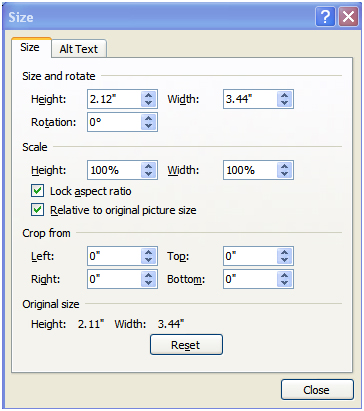This screenshot has width=364, height=411.
Task: Click the Crop from Top field
Action: pyautogui.click(x=250, y=256)
